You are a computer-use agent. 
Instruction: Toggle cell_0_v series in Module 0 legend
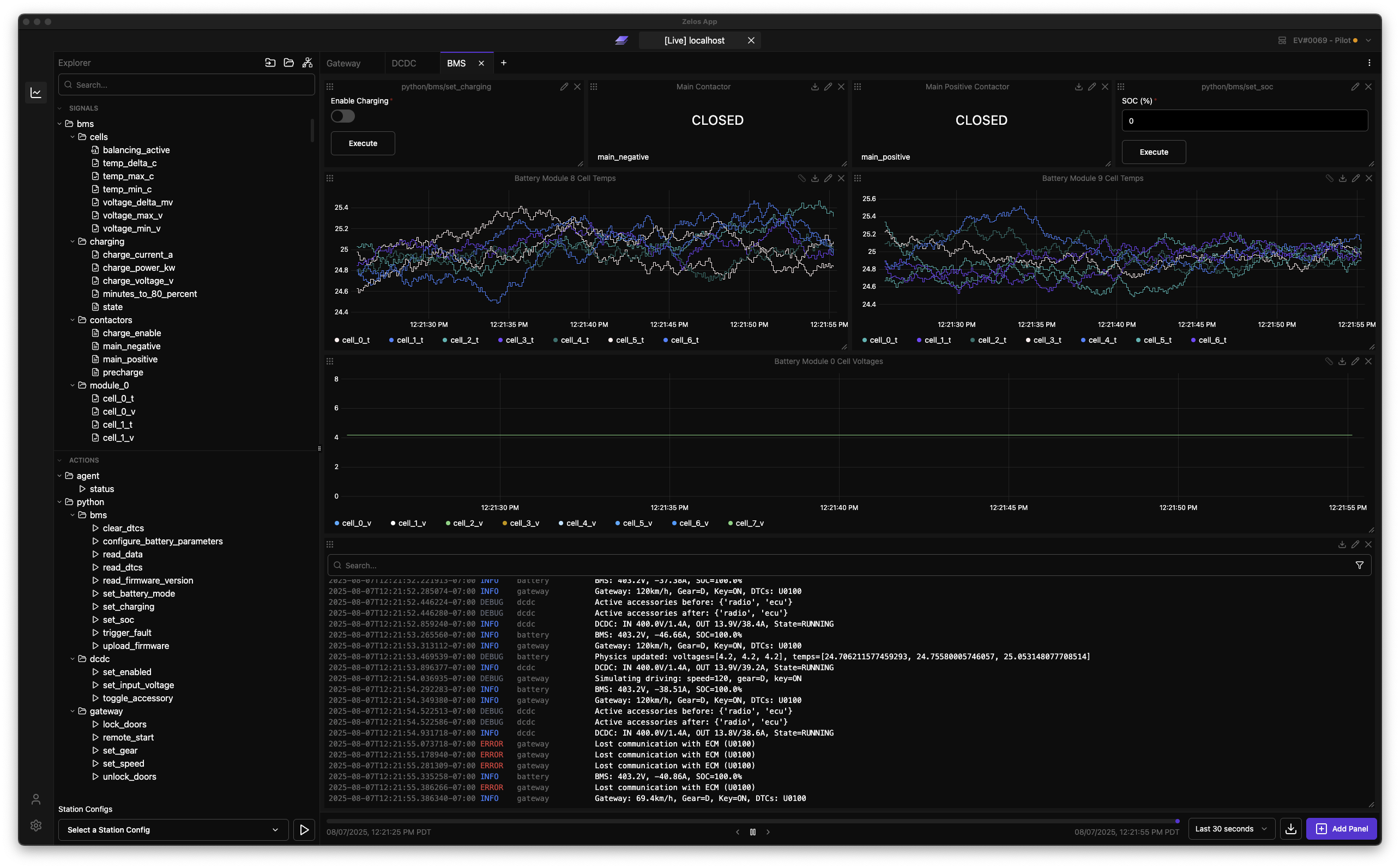pyautogui.click(x=353, y=524)
